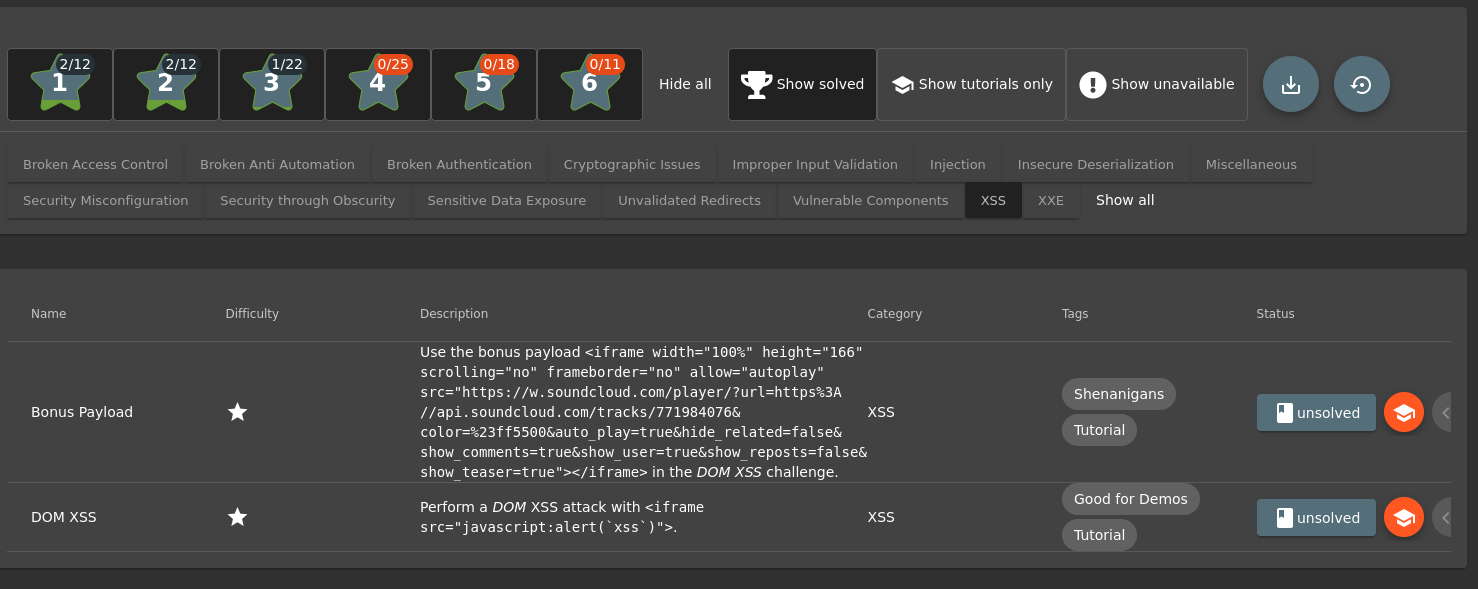
Task: Filter by Insecure Deserialization category
Action: point(1095,164)
